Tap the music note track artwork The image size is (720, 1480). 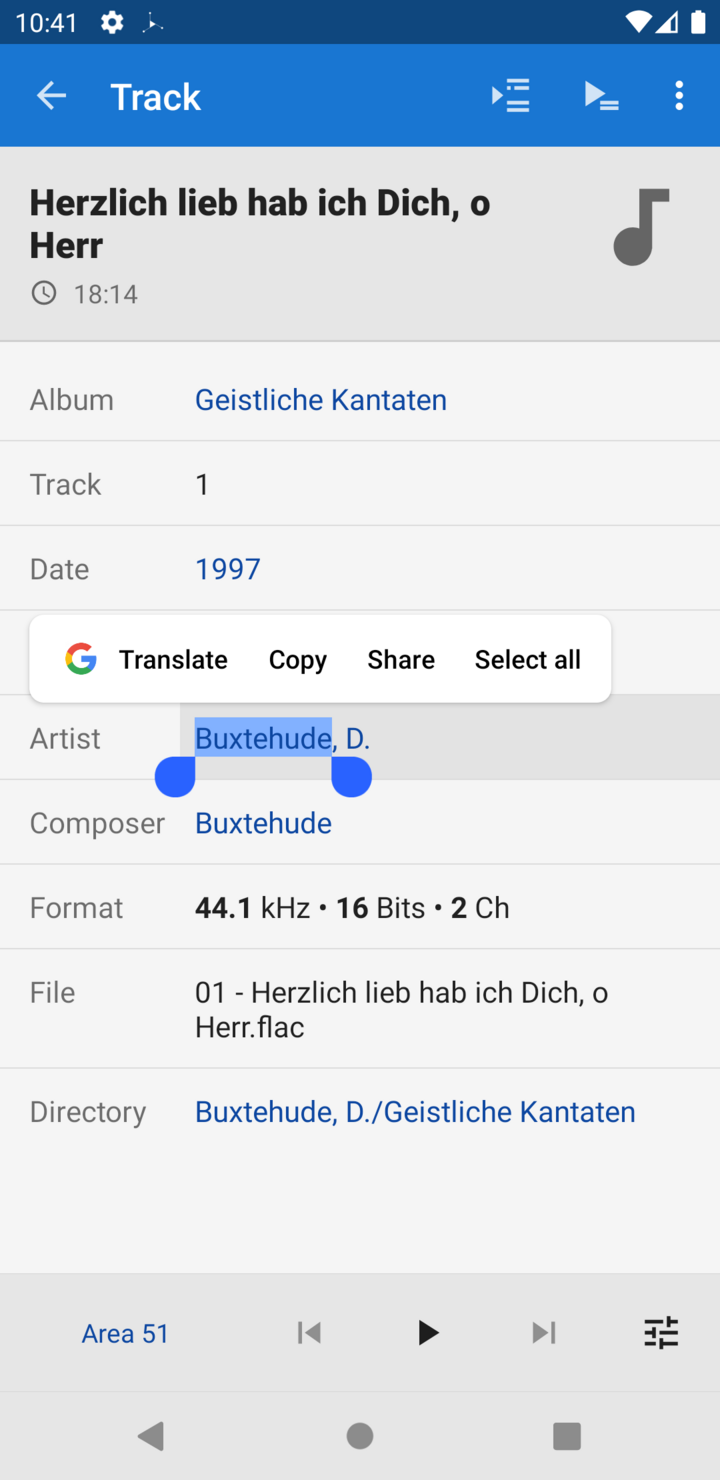point(641,227)
